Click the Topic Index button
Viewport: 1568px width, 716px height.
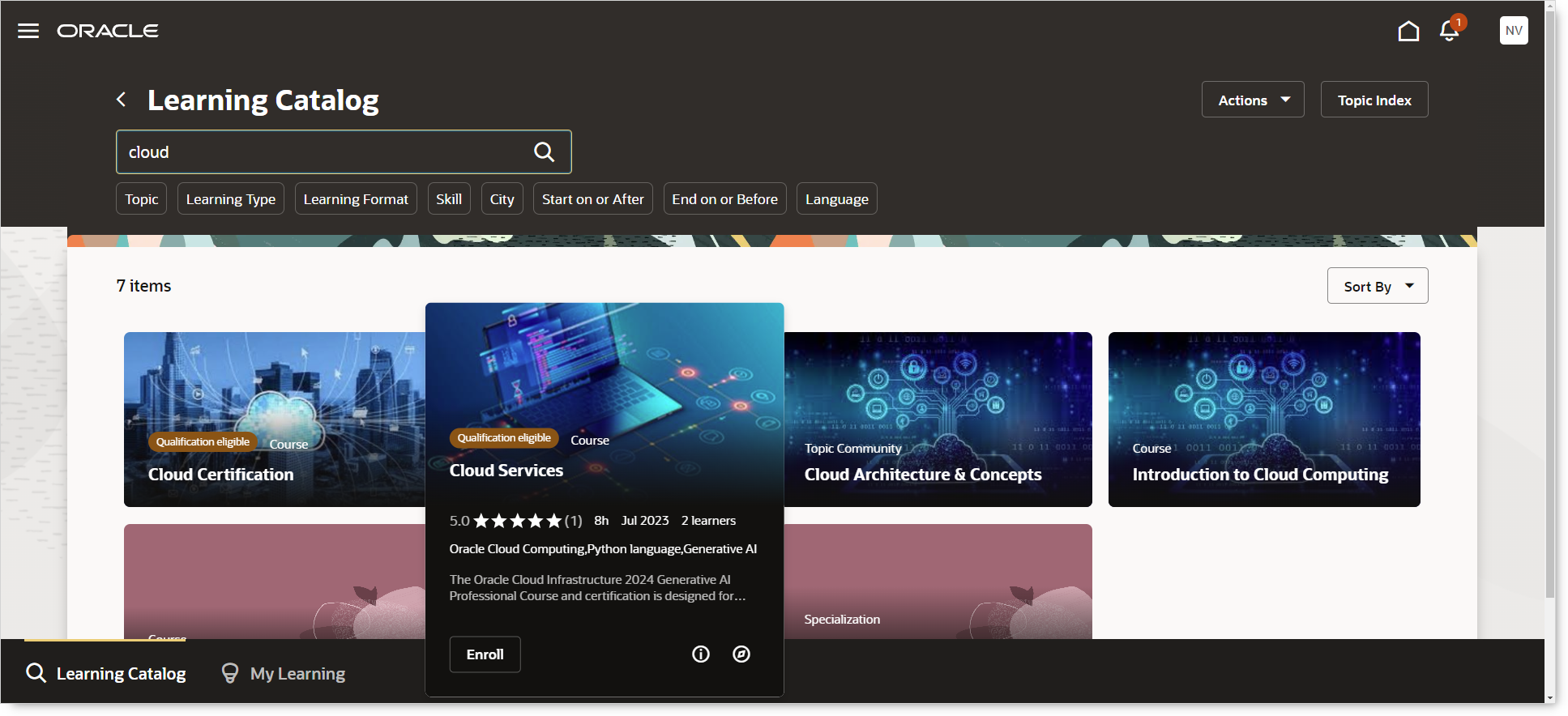point(1374,100)
